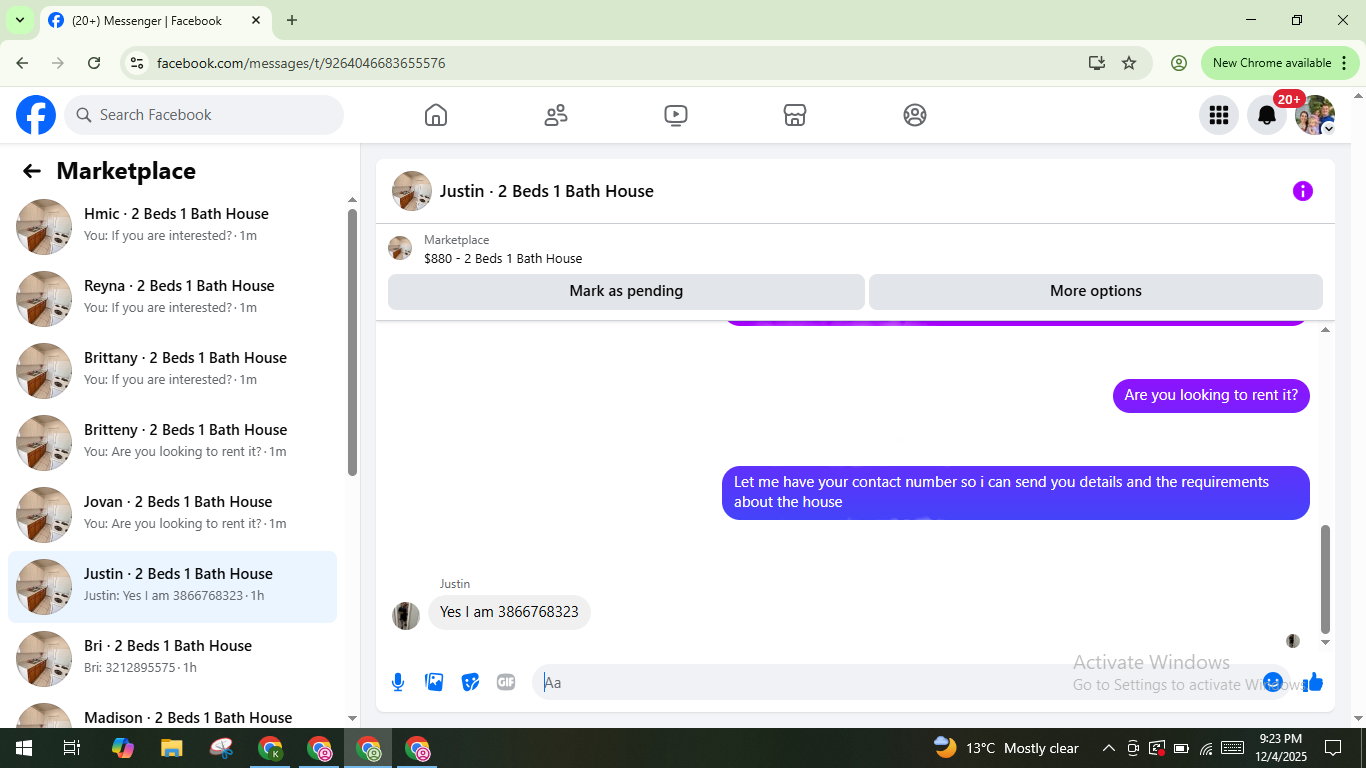1366x768 pixels.
Task: Open the Windows notification center icon
Action: [x=1333, y=748]
